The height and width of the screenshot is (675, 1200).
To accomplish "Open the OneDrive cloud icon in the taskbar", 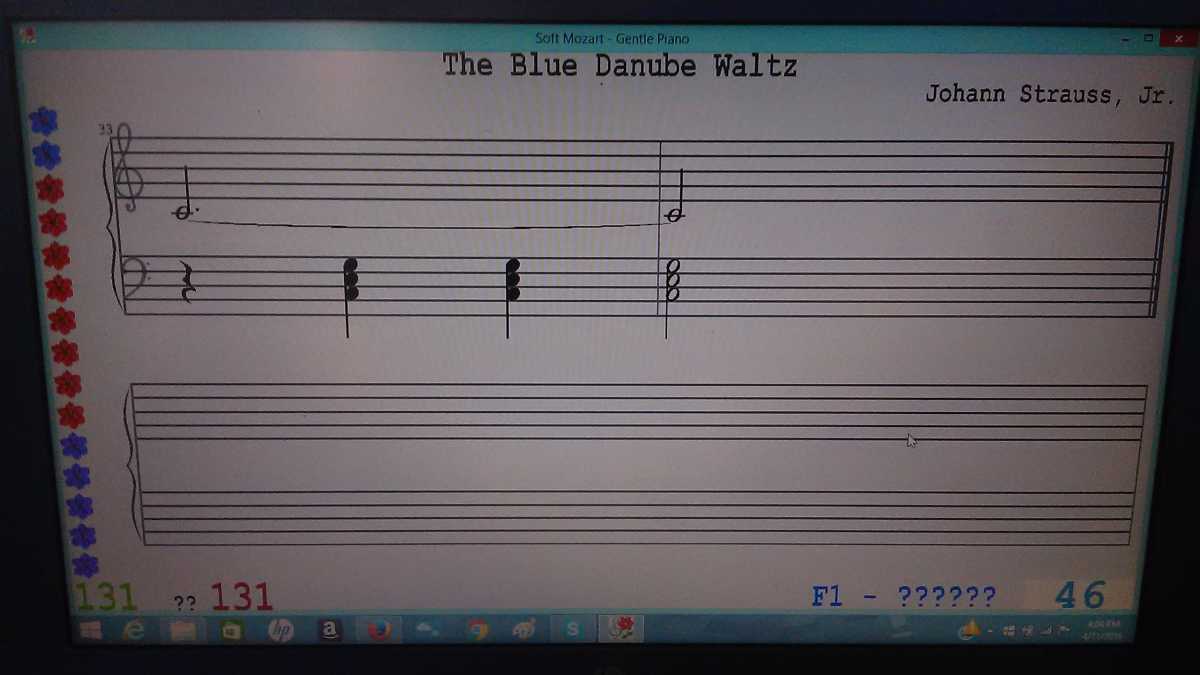I will pyautogui.click(x=427, y=630).
